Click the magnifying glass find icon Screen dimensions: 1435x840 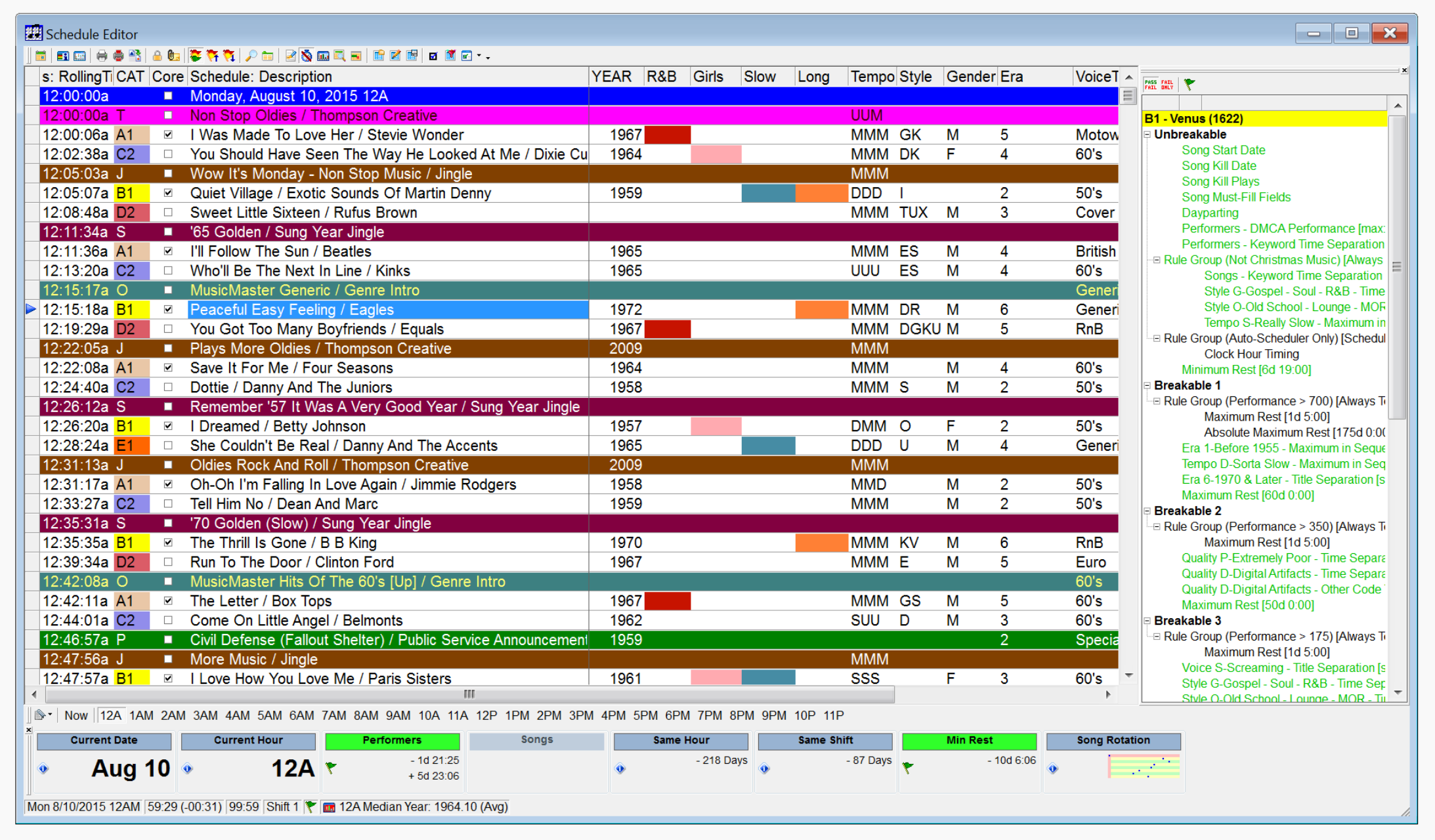pyautogui.click(x=251, y=56)
